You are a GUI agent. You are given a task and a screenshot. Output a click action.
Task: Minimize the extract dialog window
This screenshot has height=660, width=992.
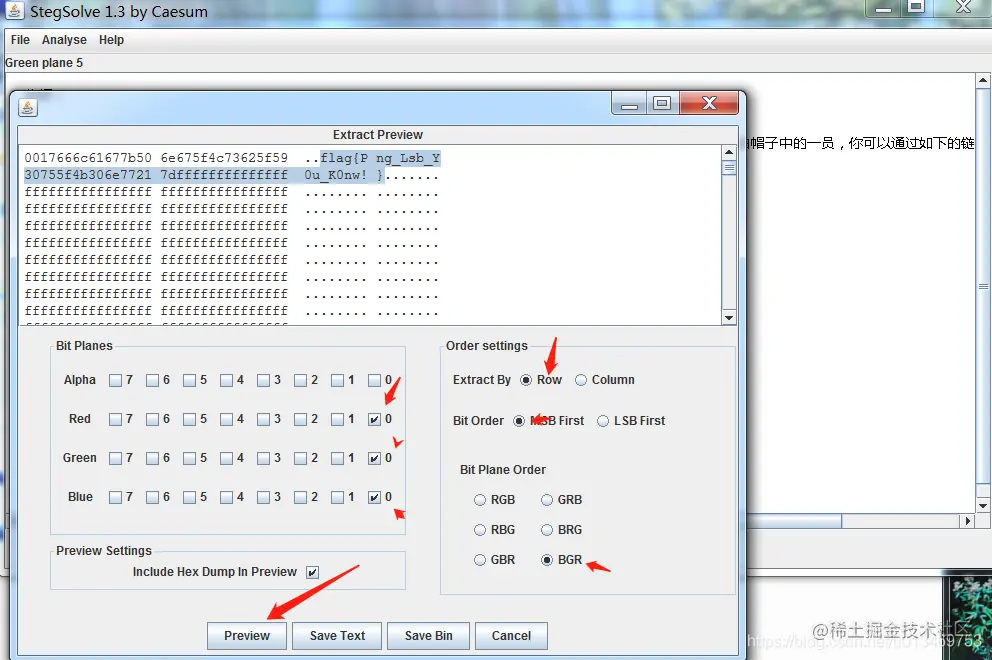tap(629, 104)
